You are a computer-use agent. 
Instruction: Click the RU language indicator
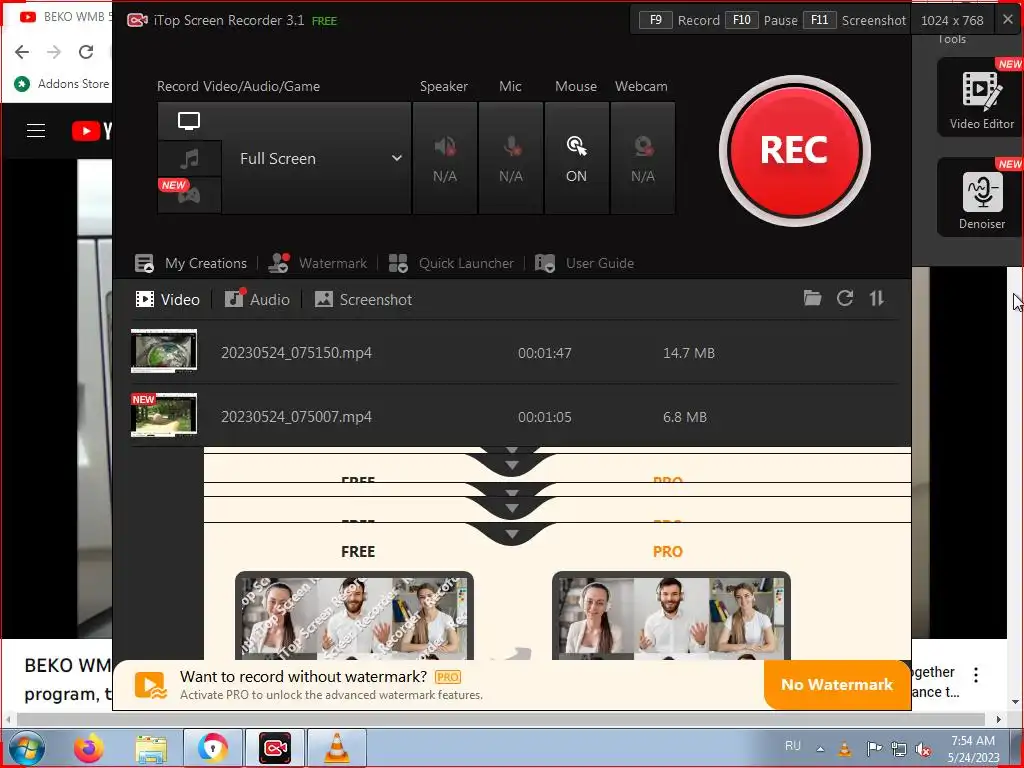[x=793, y=746]
